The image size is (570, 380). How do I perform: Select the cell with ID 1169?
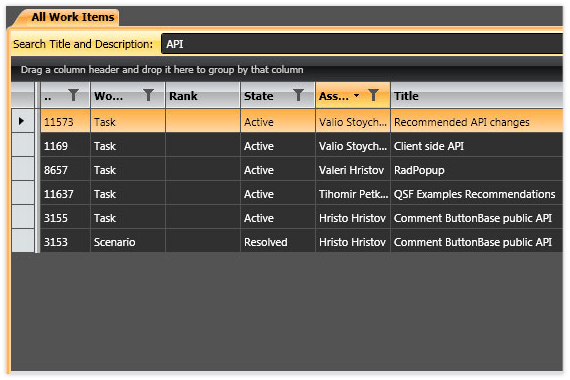pyautogui.click(x=65, y=145)
